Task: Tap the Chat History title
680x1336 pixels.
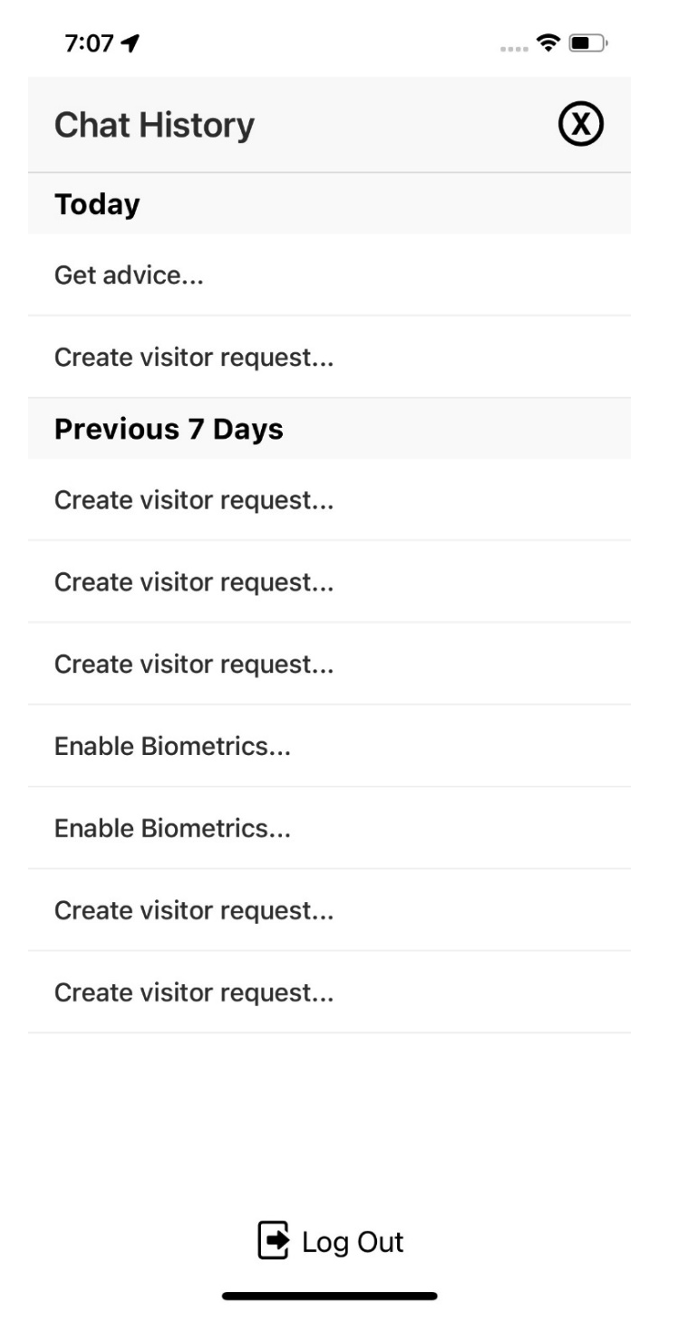Action: click(155, 124)
